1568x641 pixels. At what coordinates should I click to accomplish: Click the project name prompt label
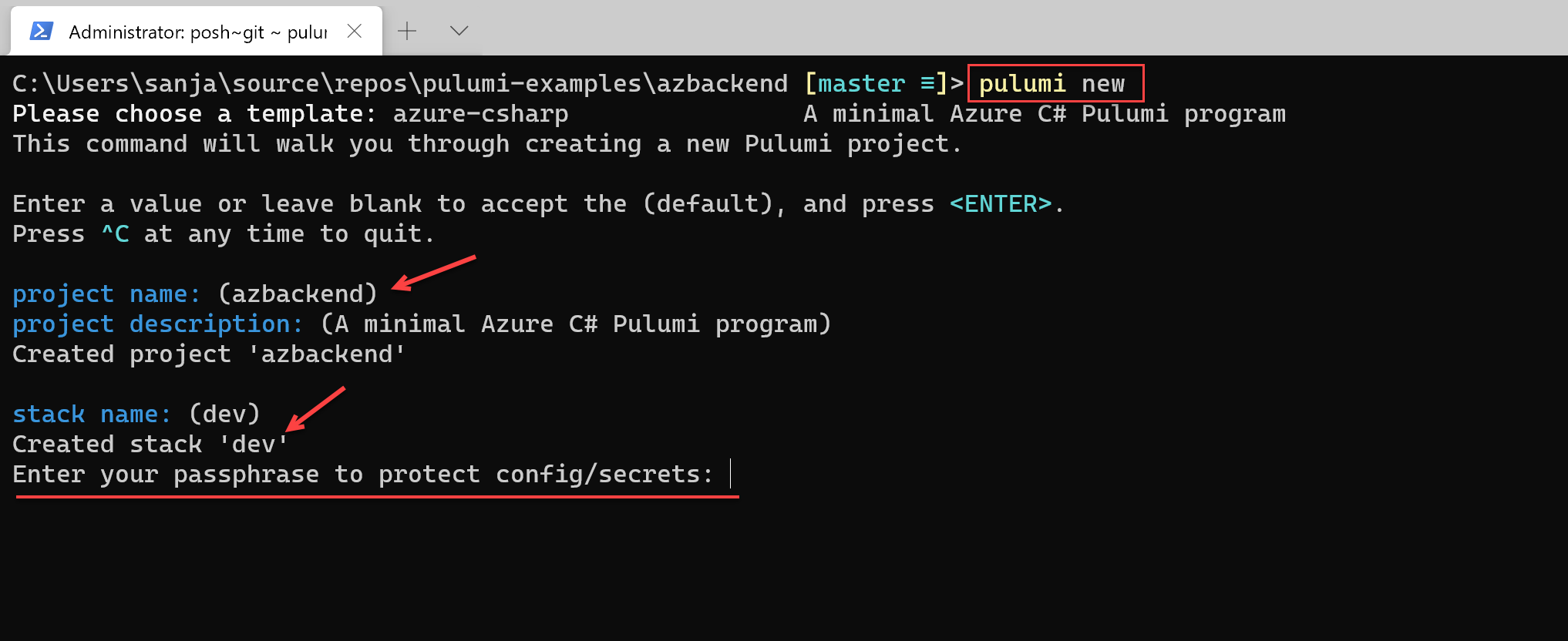pyautogui.click(x=106, y=294)
